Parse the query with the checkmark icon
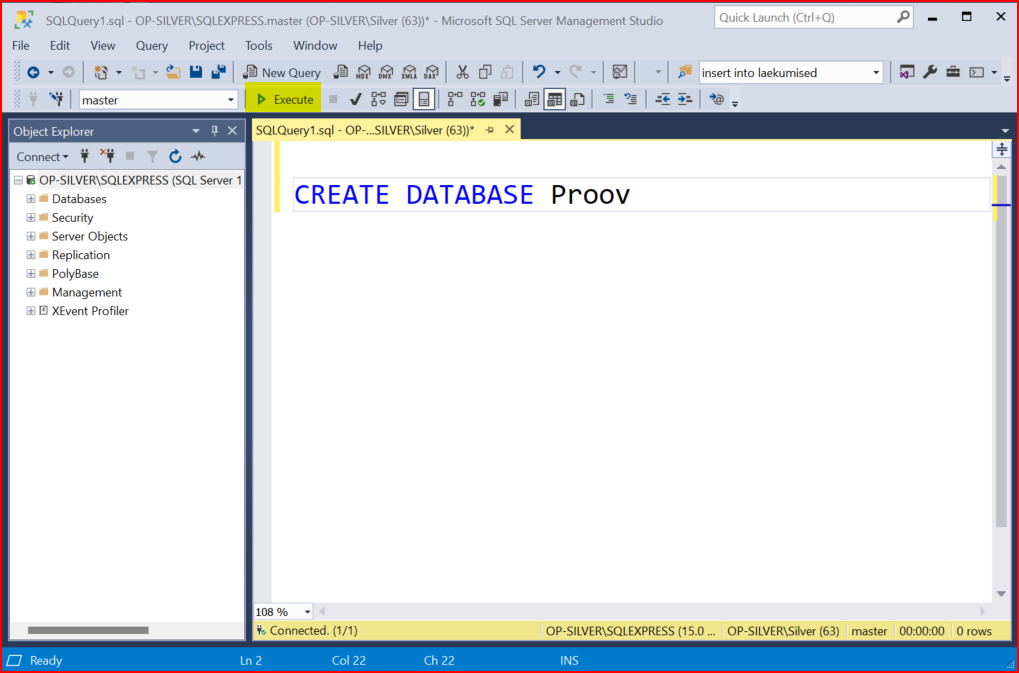This screenshot has width=1019, height=673. click(355, 99)
